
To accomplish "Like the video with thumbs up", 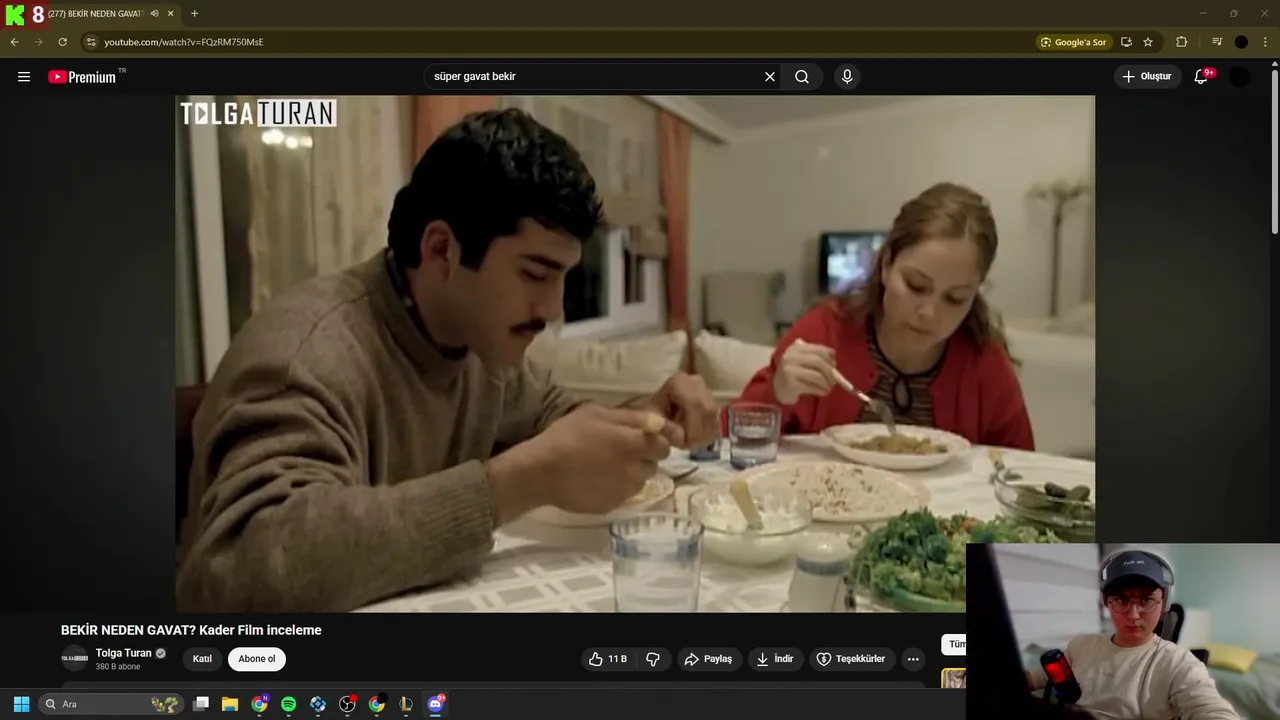I will [608, 659].
